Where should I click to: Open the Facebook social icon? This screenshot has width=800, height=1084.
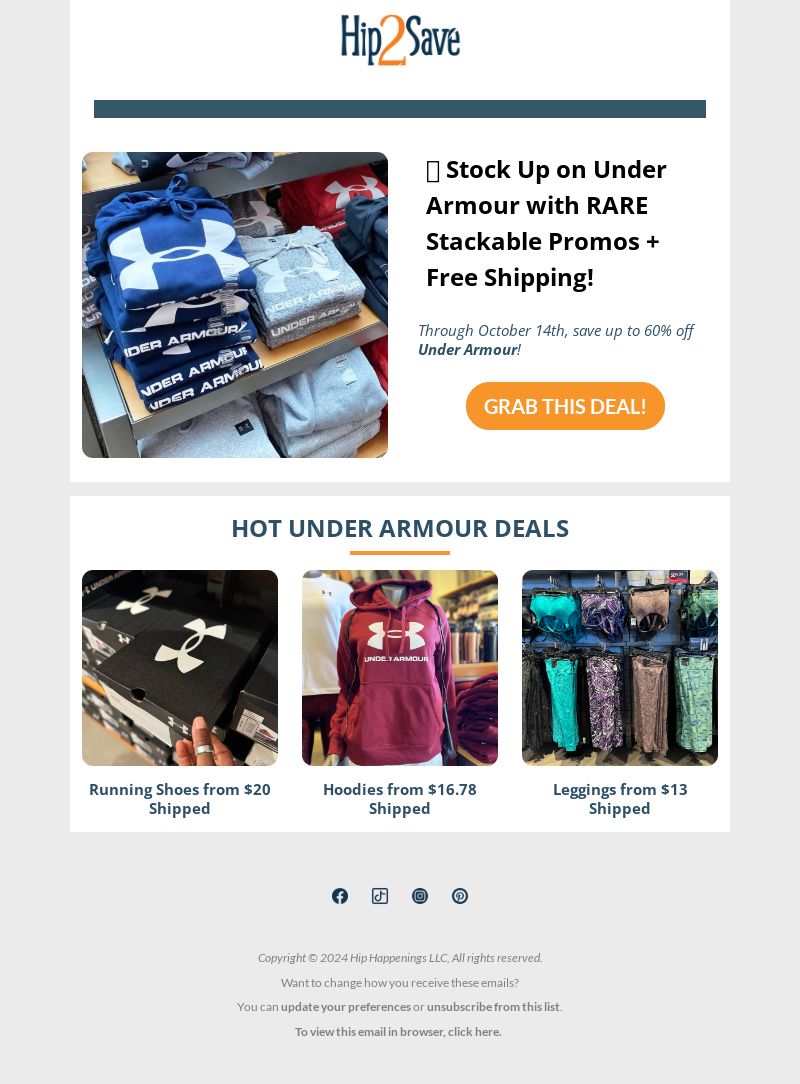click(x=339, y=896)
